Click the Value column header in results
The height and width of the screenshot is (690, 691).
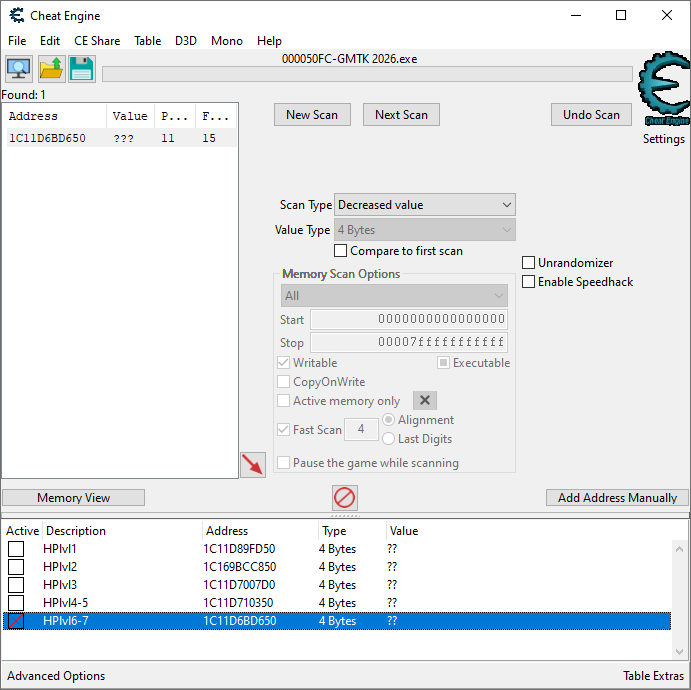pos(130,116)
